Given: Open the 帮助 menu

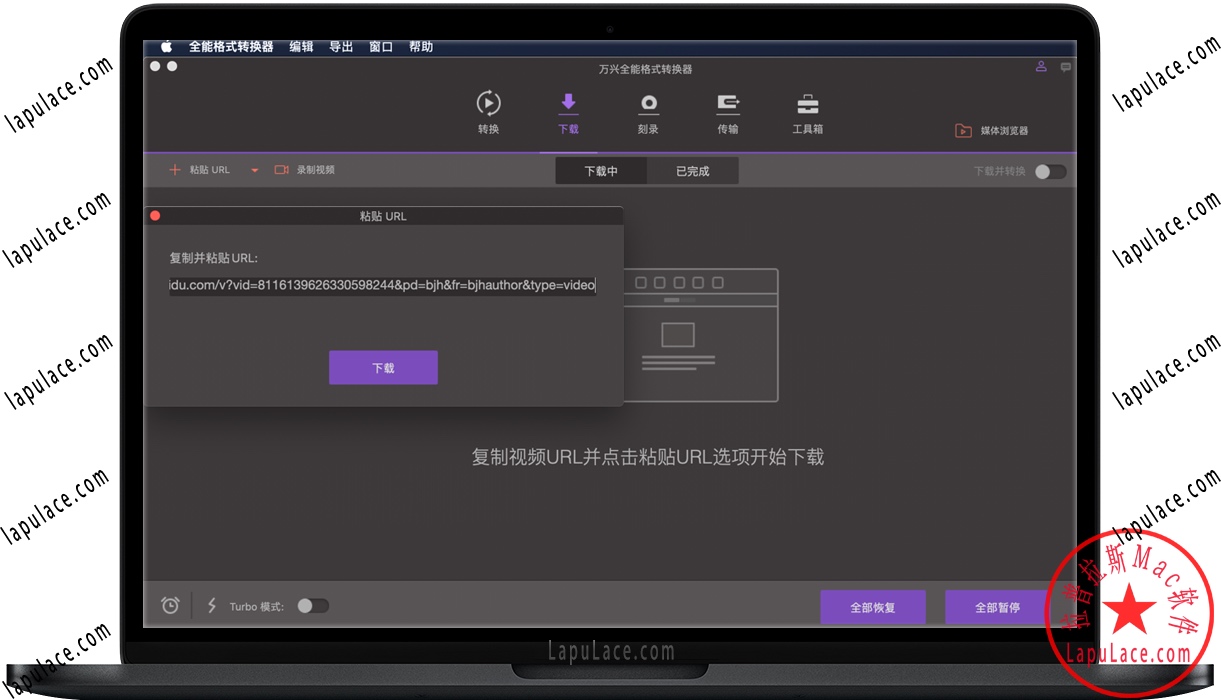Looking at the screenshot, I should coord(421,46).
